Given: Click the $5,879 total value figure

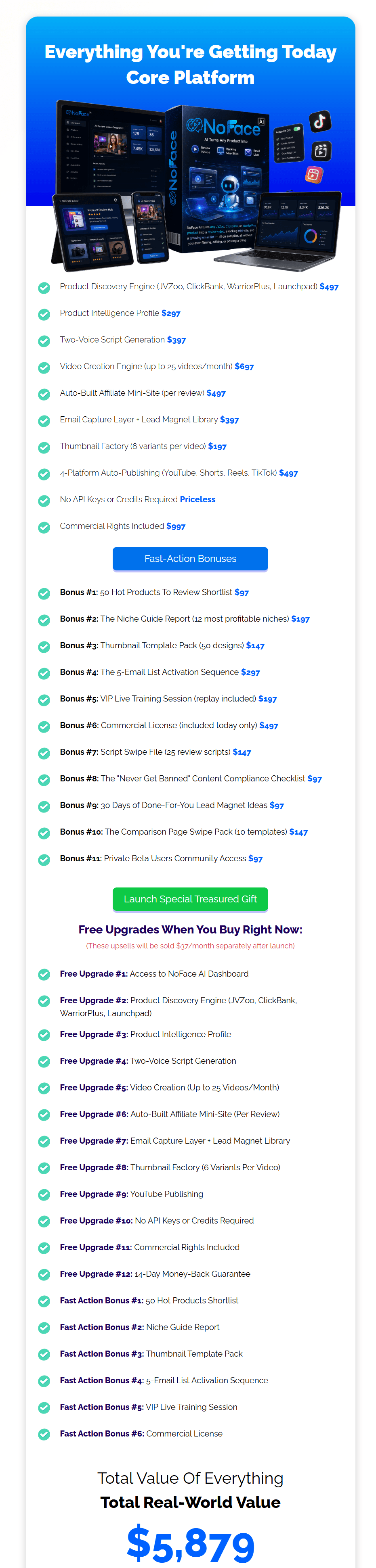Looking at the screenshot, I should tap(190, 1544).
